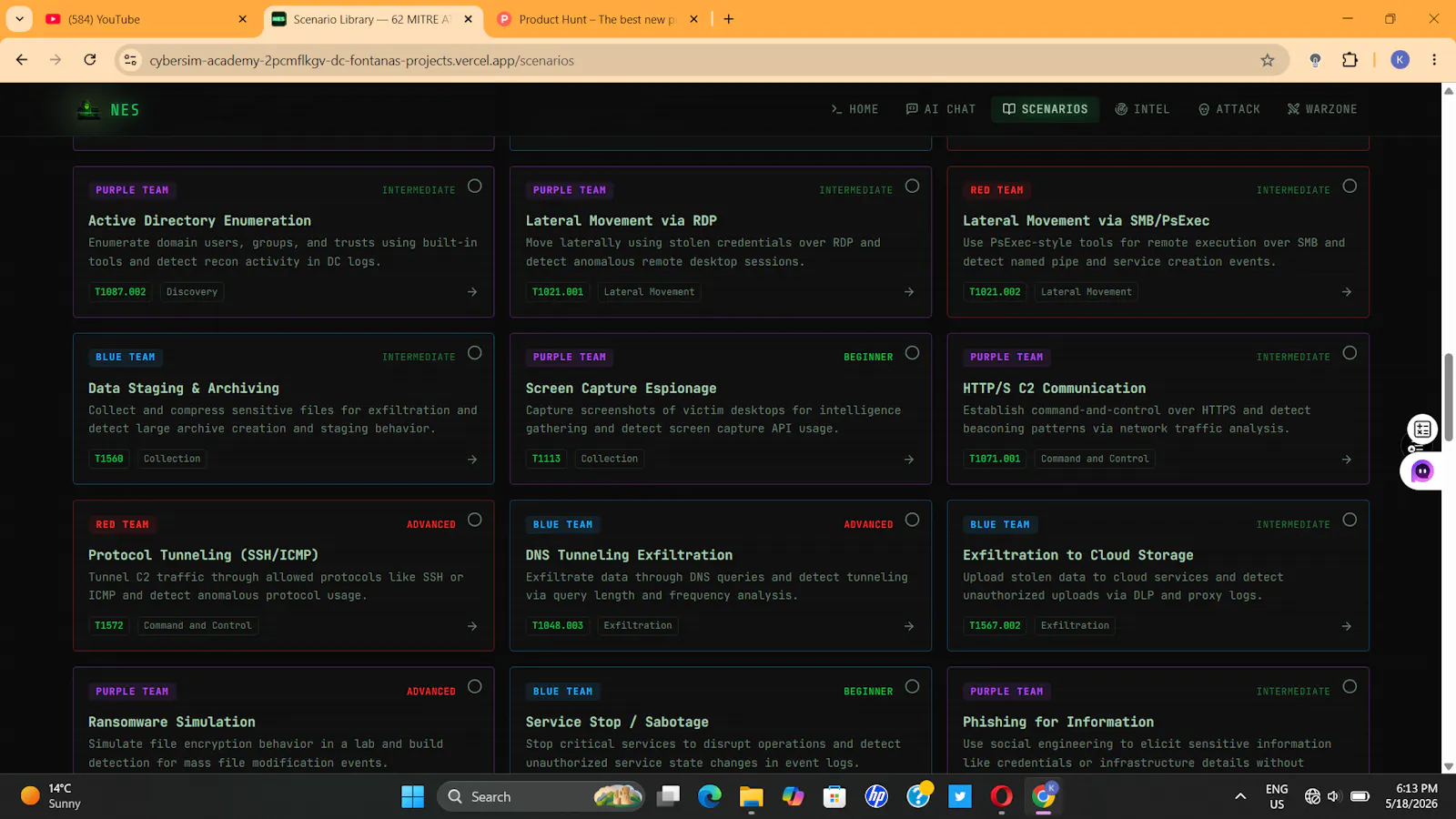Click the NES logo icon
Viewport: 1456px width, 819px height.
(88, 109)
